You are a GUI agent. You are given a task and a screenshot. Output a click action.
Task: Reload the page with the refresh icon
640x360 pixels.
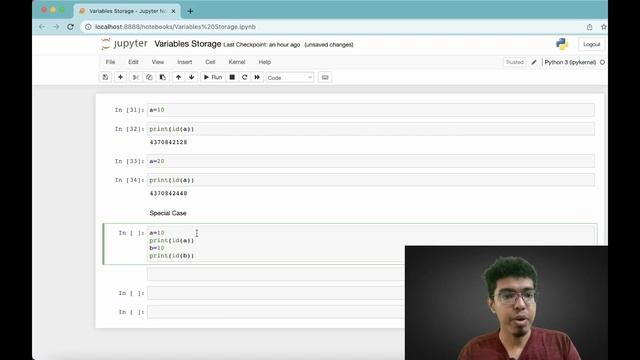[x=70, y=27]
